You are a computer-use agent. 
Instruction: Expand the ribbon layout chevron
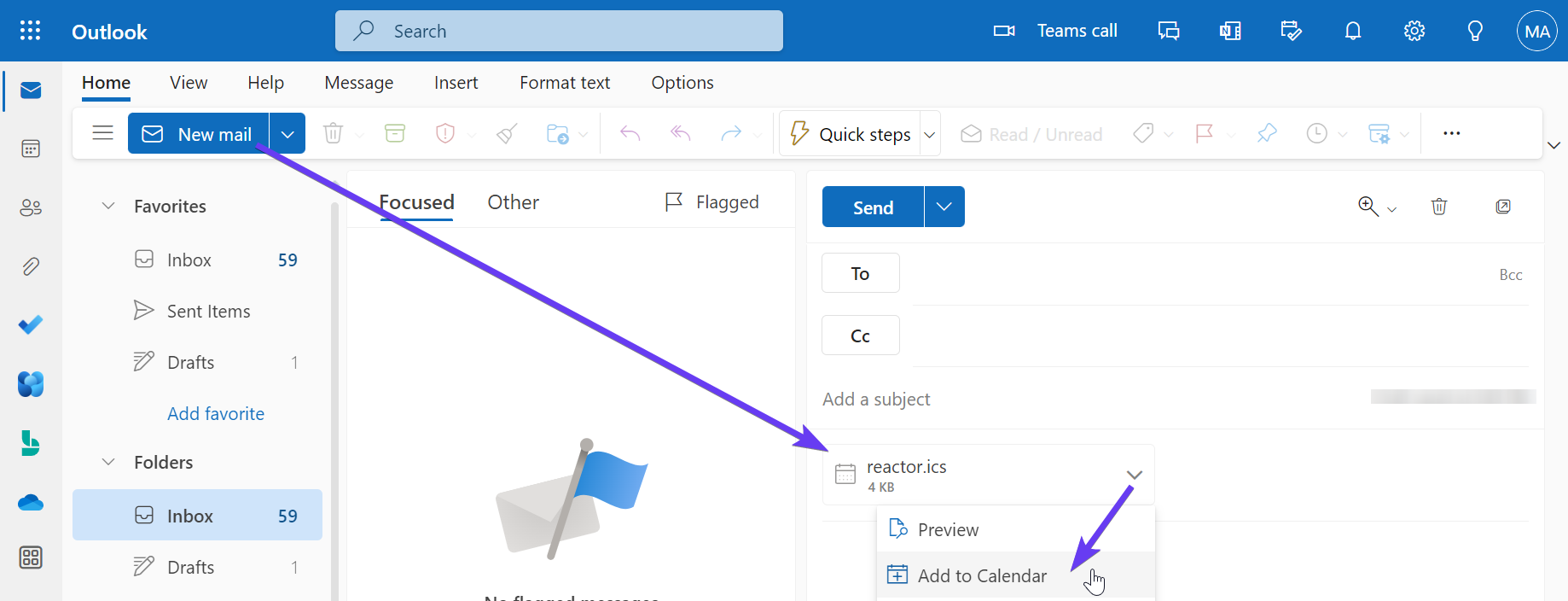coord(1553,145)
